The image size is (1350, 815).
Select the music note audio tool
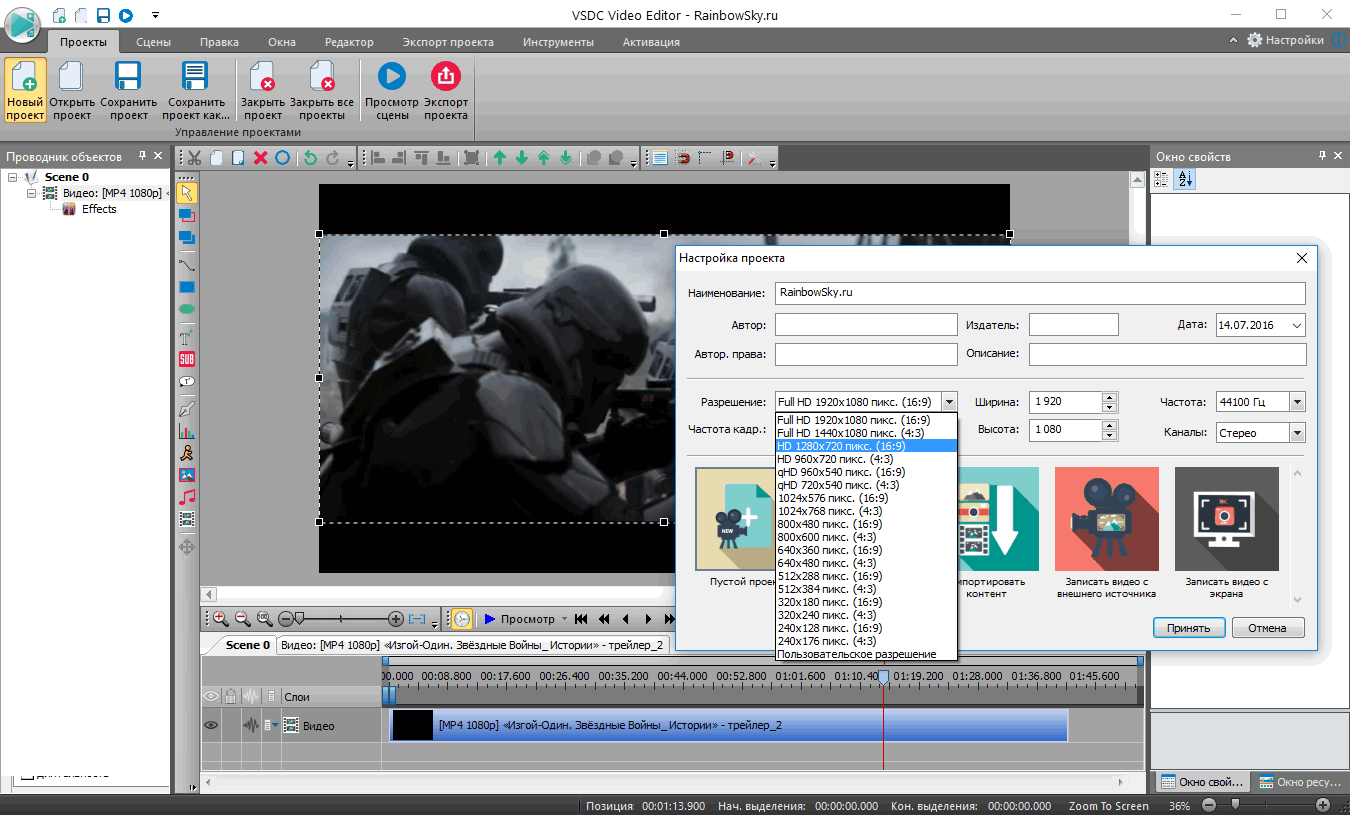coord(186,497)
